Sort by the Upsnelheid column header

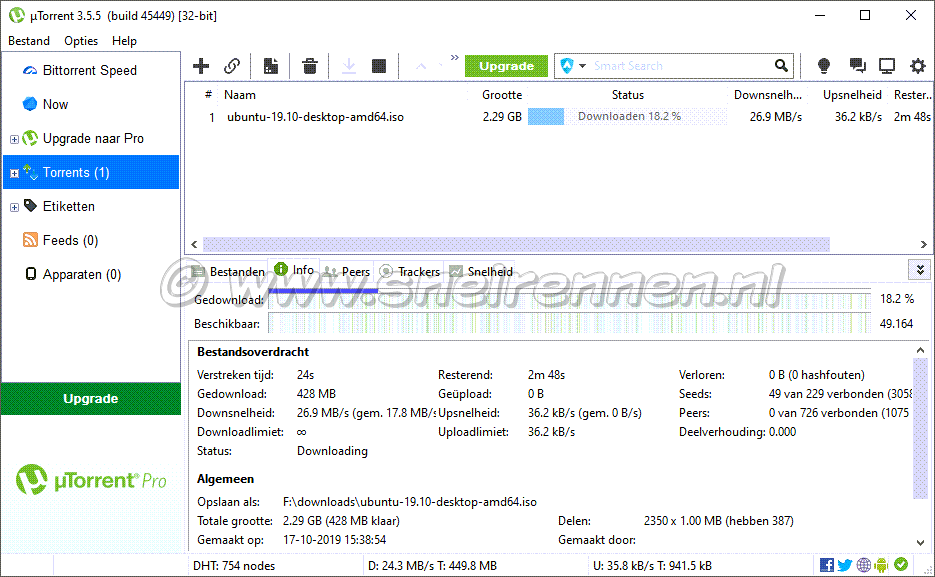pyautogui.click(x=852, y=95)
